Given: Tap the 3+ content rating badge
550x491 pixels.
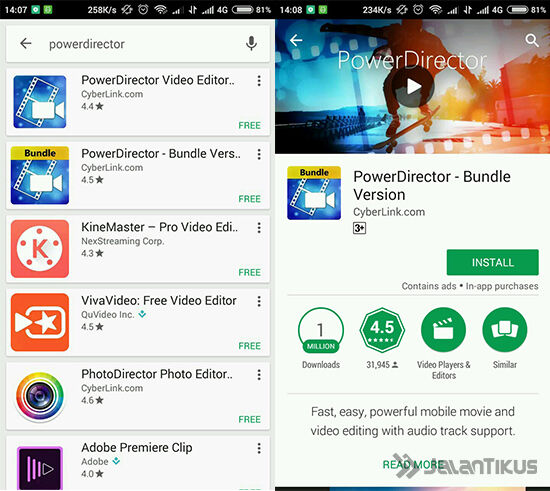Looking at the screenshot, I should tap(359, 228).
